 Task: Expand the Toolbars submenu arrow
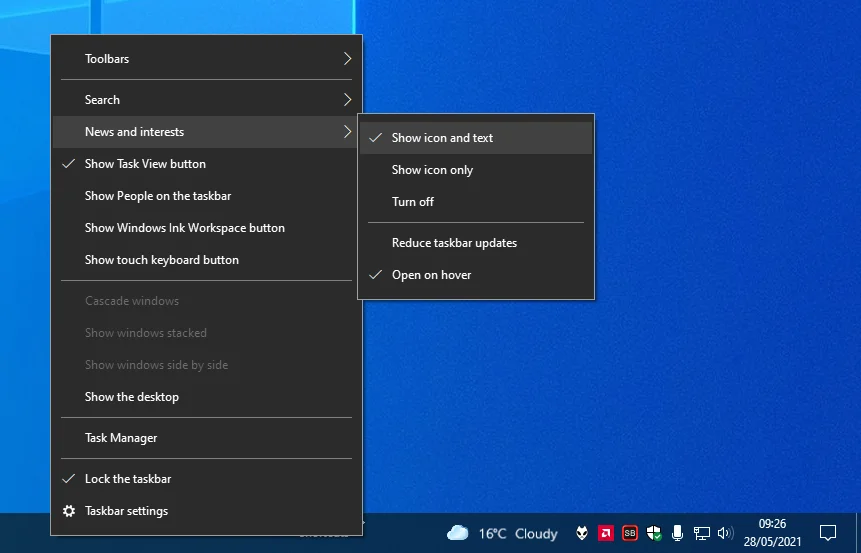click(347, 59)
